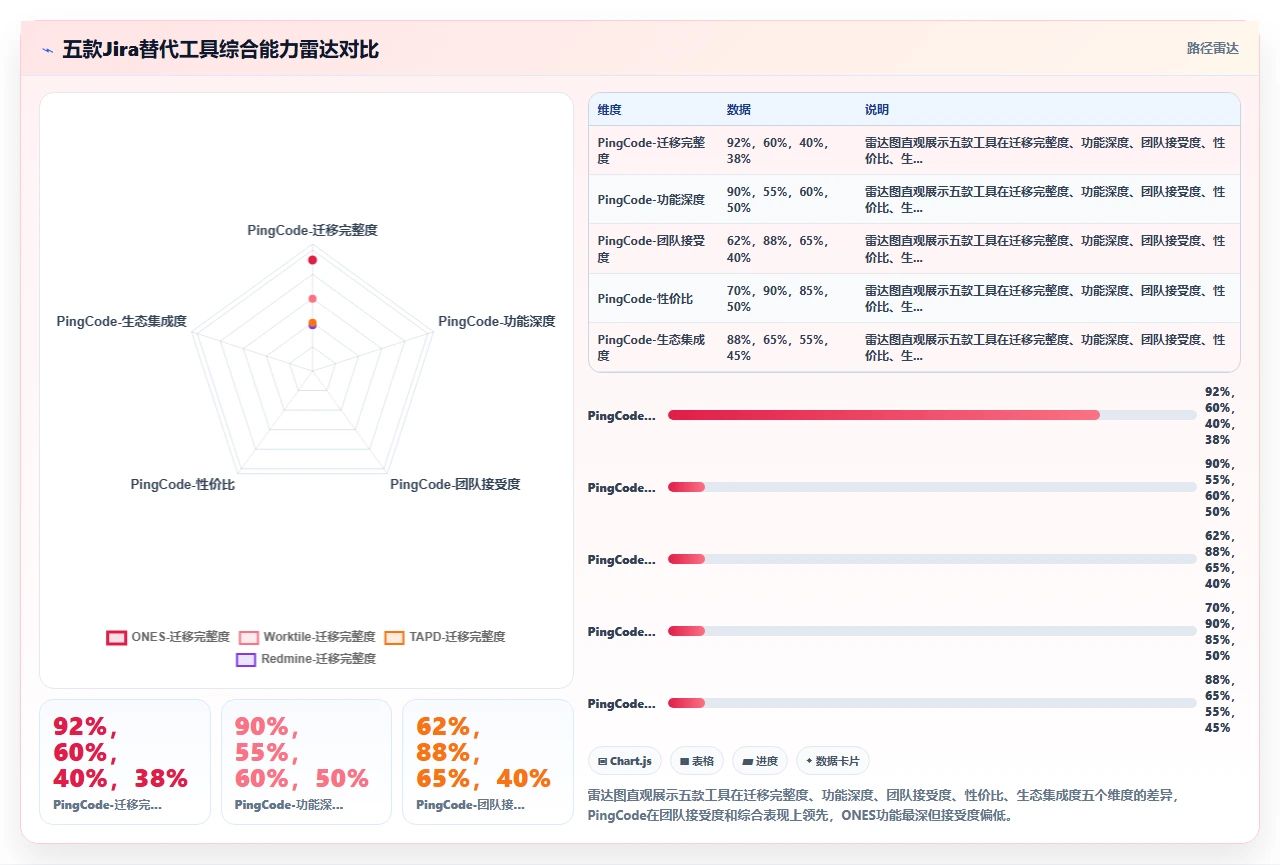Toggle the ONES-迁移完整度 legend swatch
The width and height of the screenshot is (1280, 865).
tap(117, 637)
